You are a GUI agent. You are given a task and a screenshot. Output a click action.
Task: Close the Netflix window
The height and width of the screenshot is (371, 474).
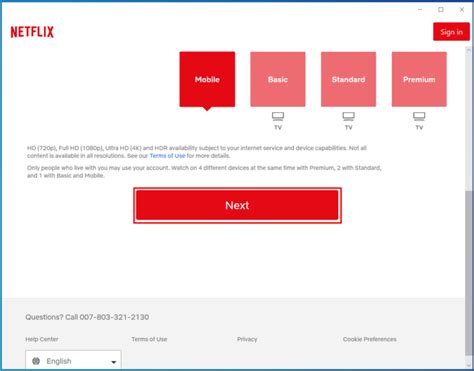tap(462, 10)
